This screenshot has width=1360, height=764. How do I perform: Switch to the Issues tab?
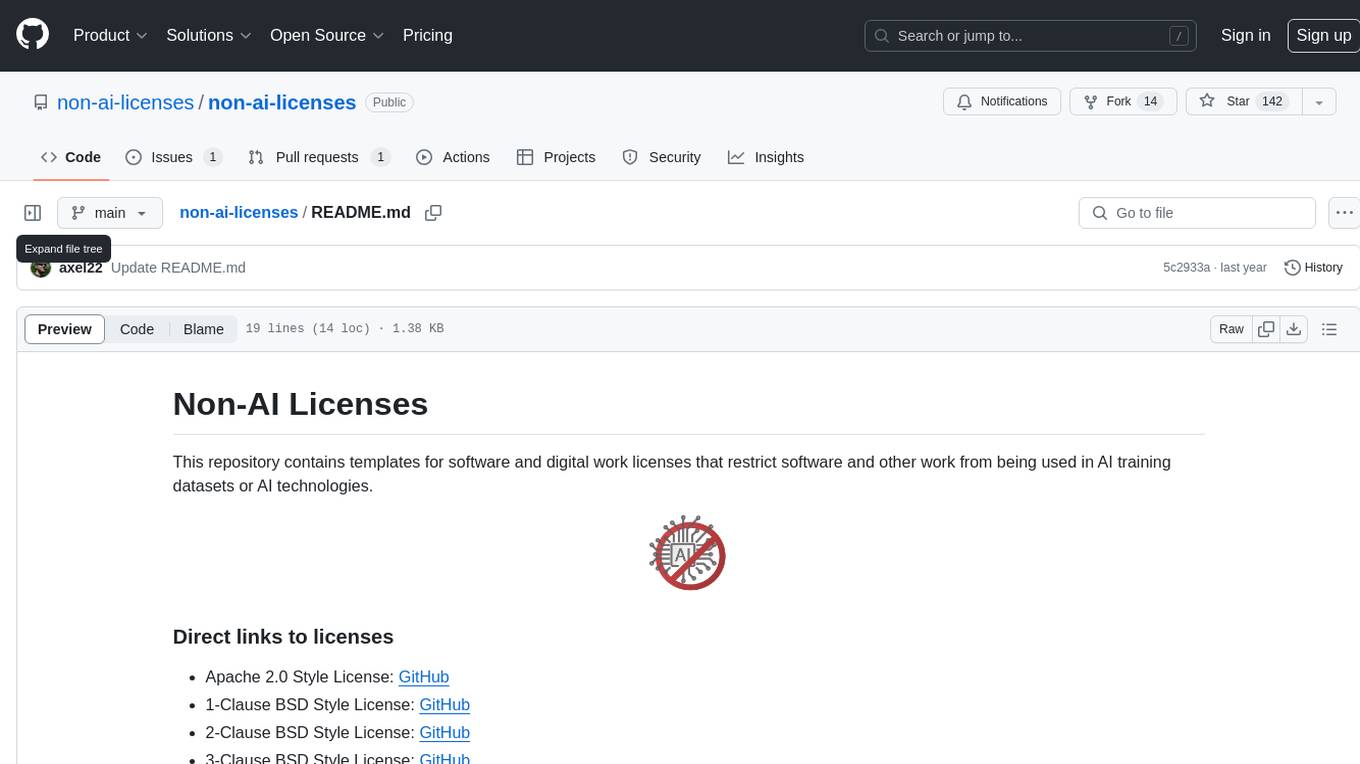coord(174,157)
